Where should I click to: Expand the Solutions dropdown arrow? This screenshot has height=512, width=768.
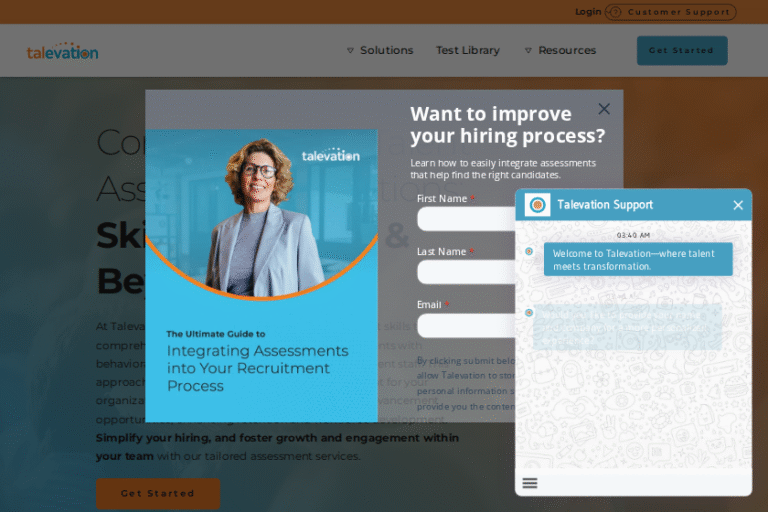(x=350, y=50)
